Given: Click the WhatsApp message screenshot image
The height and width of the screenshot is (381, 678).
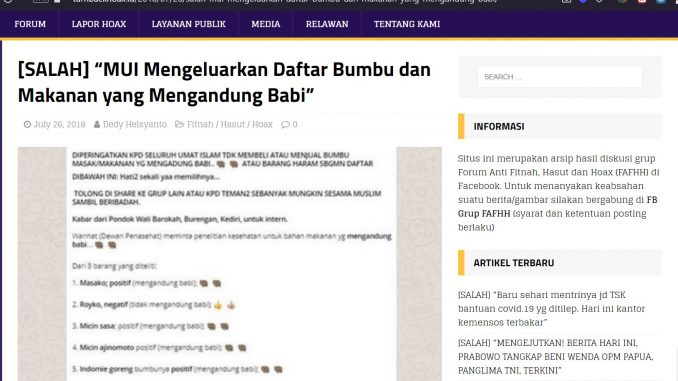Looking at the screenshot, I should click(230, 264).
